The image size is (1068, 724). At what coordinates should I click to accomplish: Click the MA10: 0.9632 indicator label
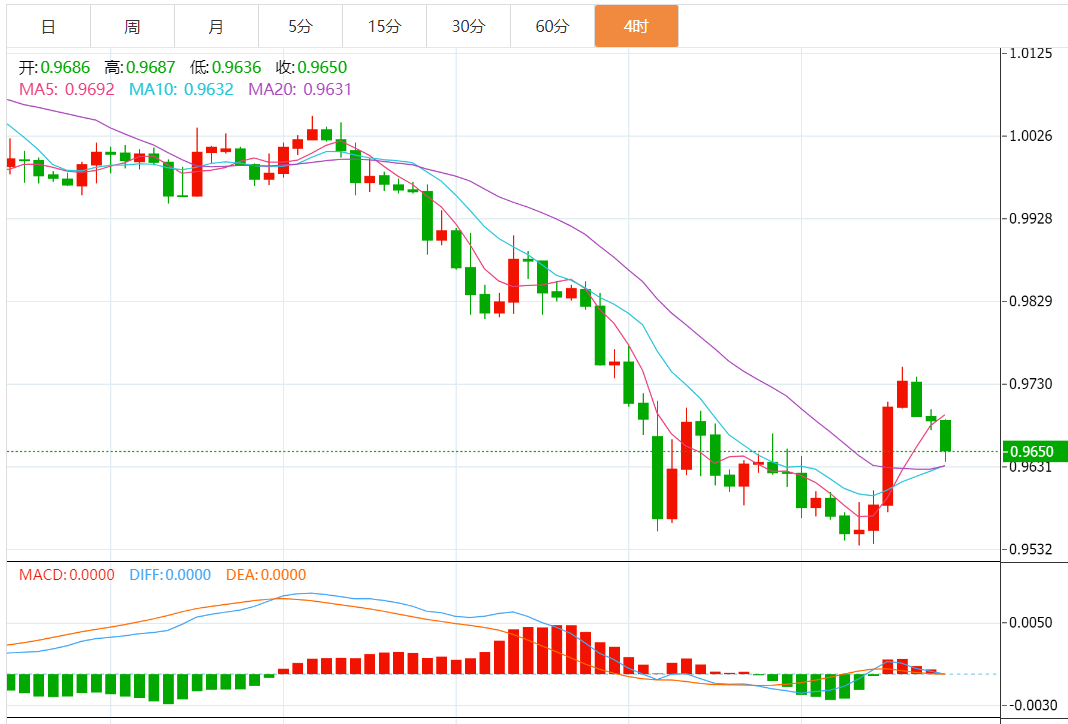181,89
